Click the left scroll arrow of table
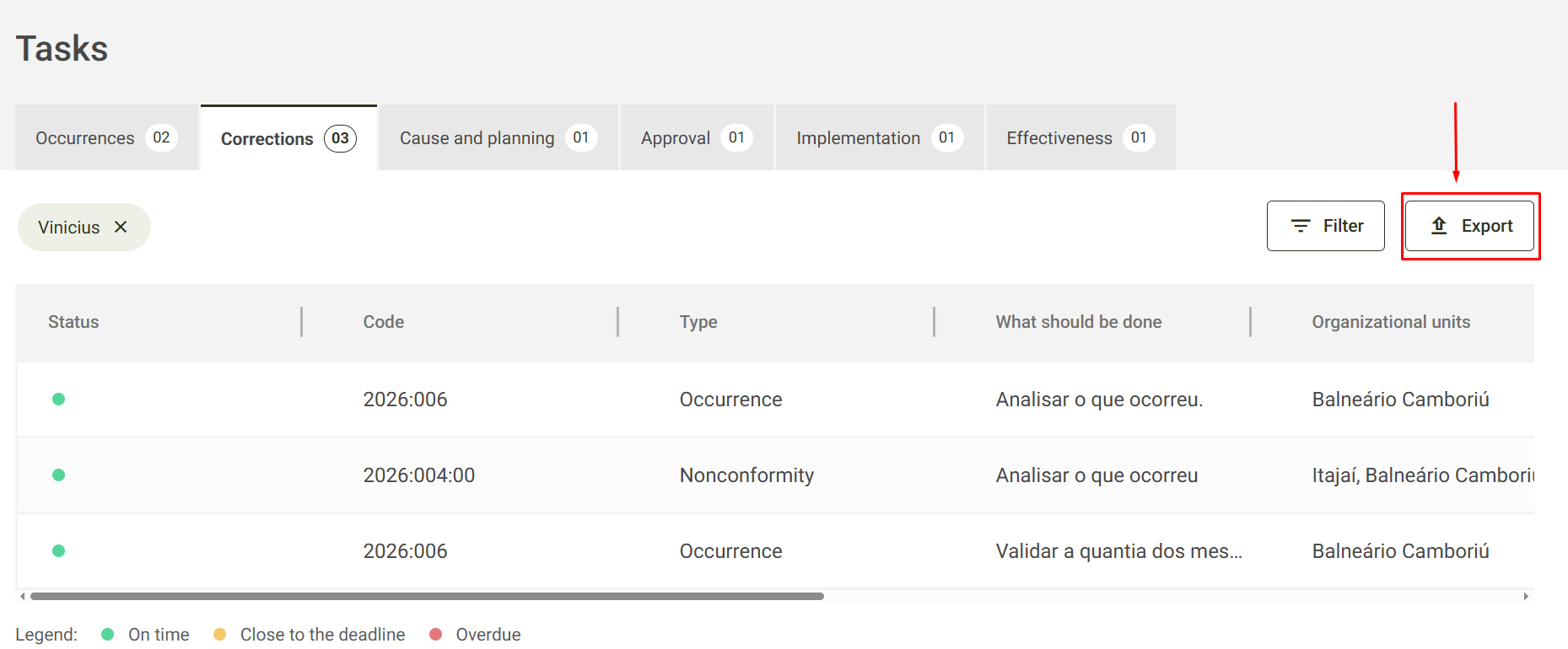 [22, 597]
